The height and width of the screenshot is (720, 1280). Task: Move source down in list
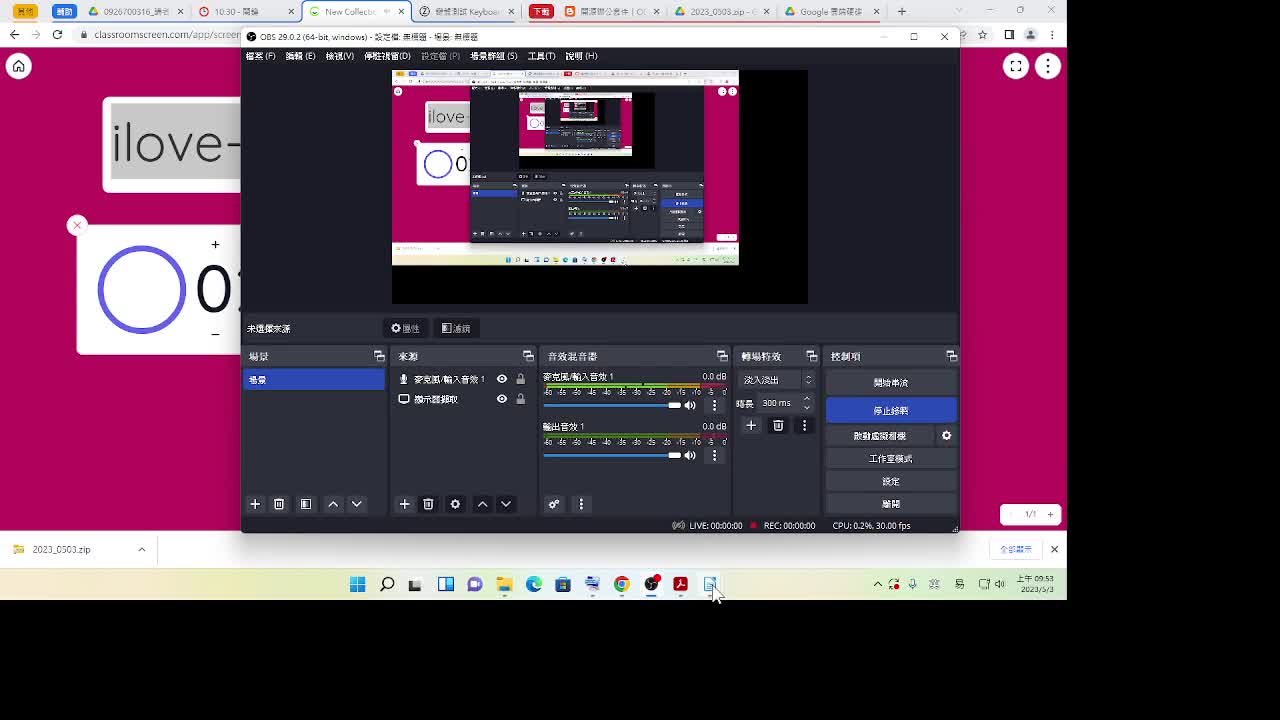506,504
